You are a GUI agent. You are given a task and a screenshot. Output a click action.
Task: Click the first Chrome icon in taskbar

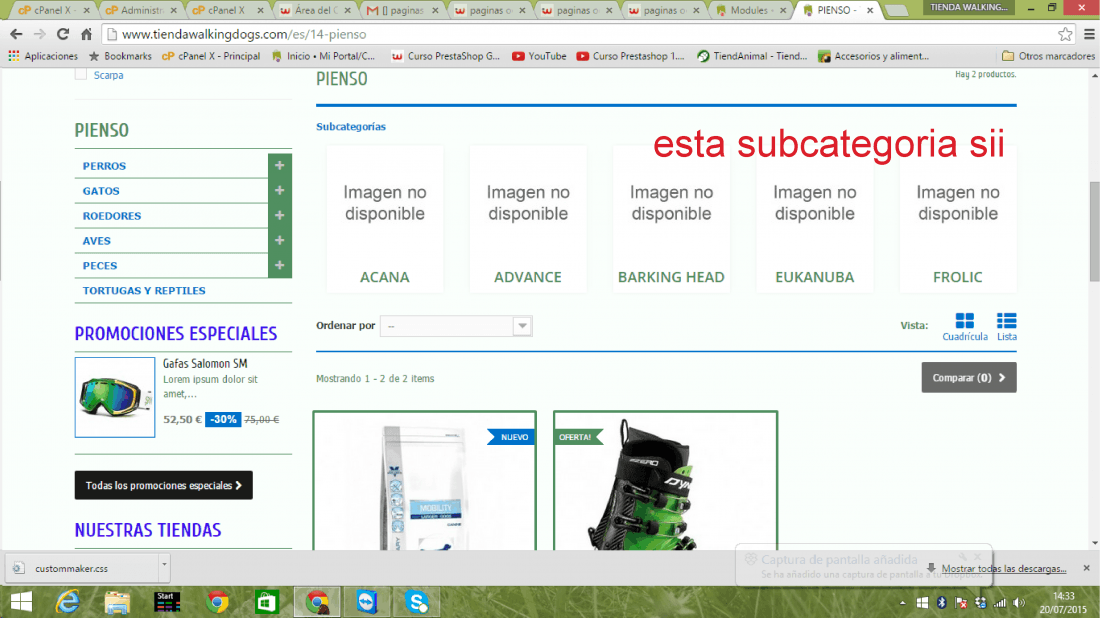pyautogui.click(x=217, y=602)
